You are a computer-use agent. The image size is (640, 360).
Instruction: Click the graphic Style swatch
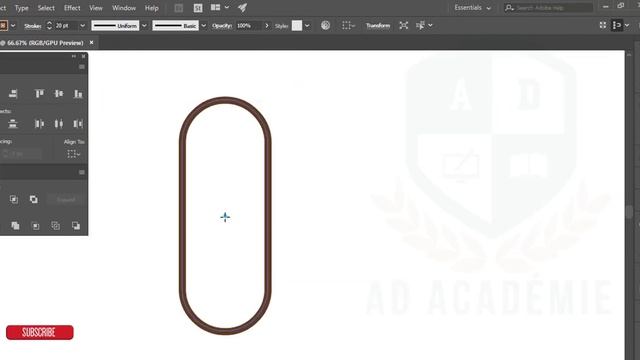(x=297, y=26)
